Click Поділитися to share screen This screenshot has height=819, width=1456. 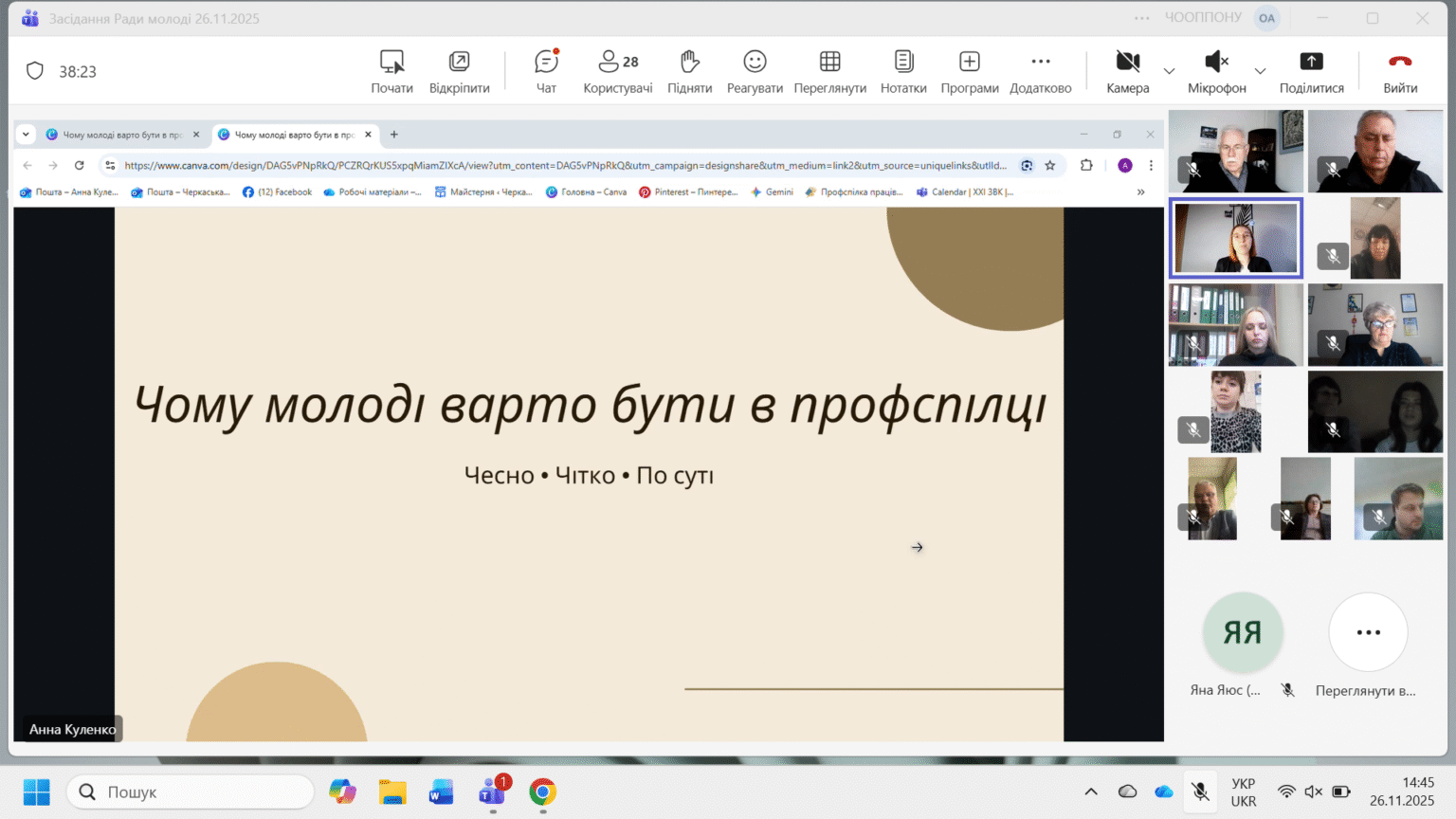coord(1311,71)
